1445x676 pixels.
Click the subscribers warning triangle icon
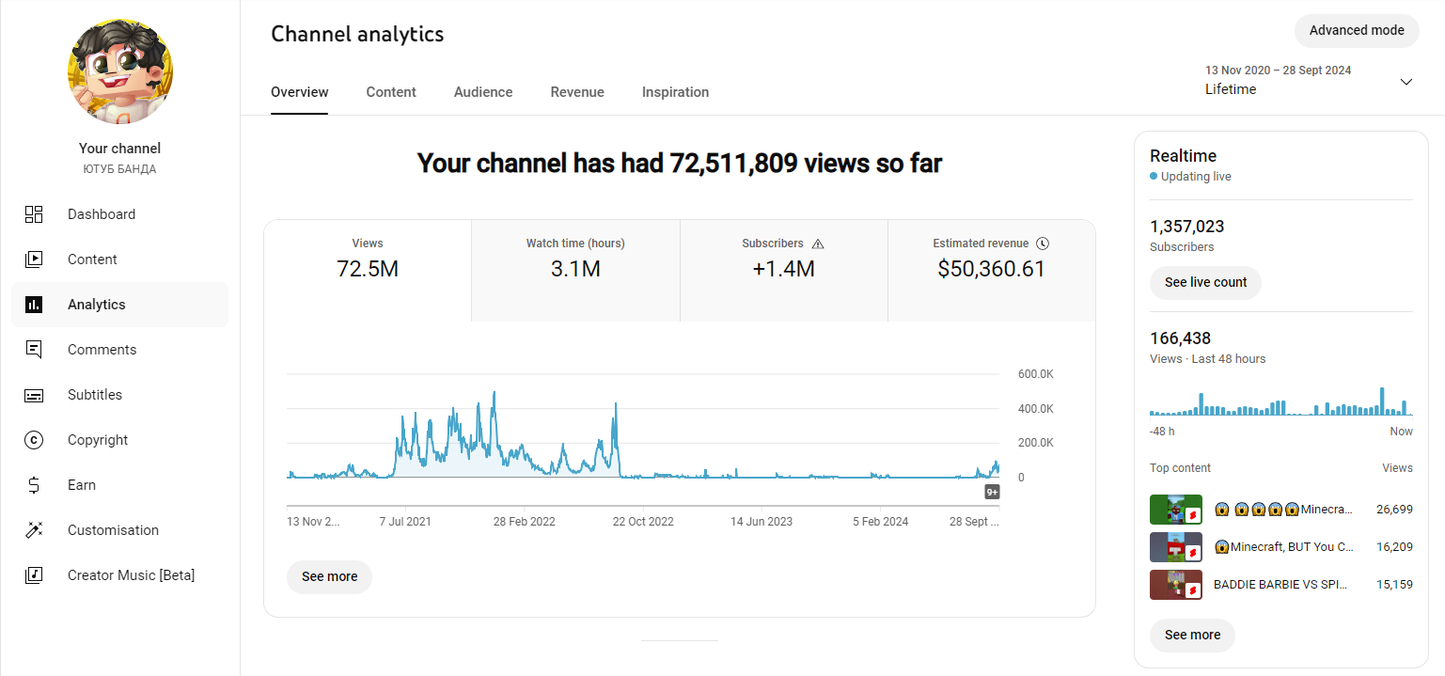point(818,244)
